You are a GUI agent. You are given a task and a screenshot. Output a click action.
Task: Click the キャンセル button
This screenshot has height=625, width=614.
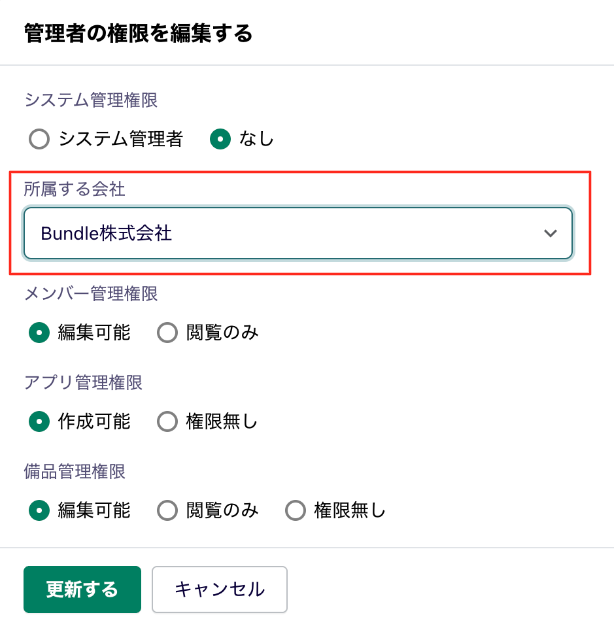[x=219, y=590]
